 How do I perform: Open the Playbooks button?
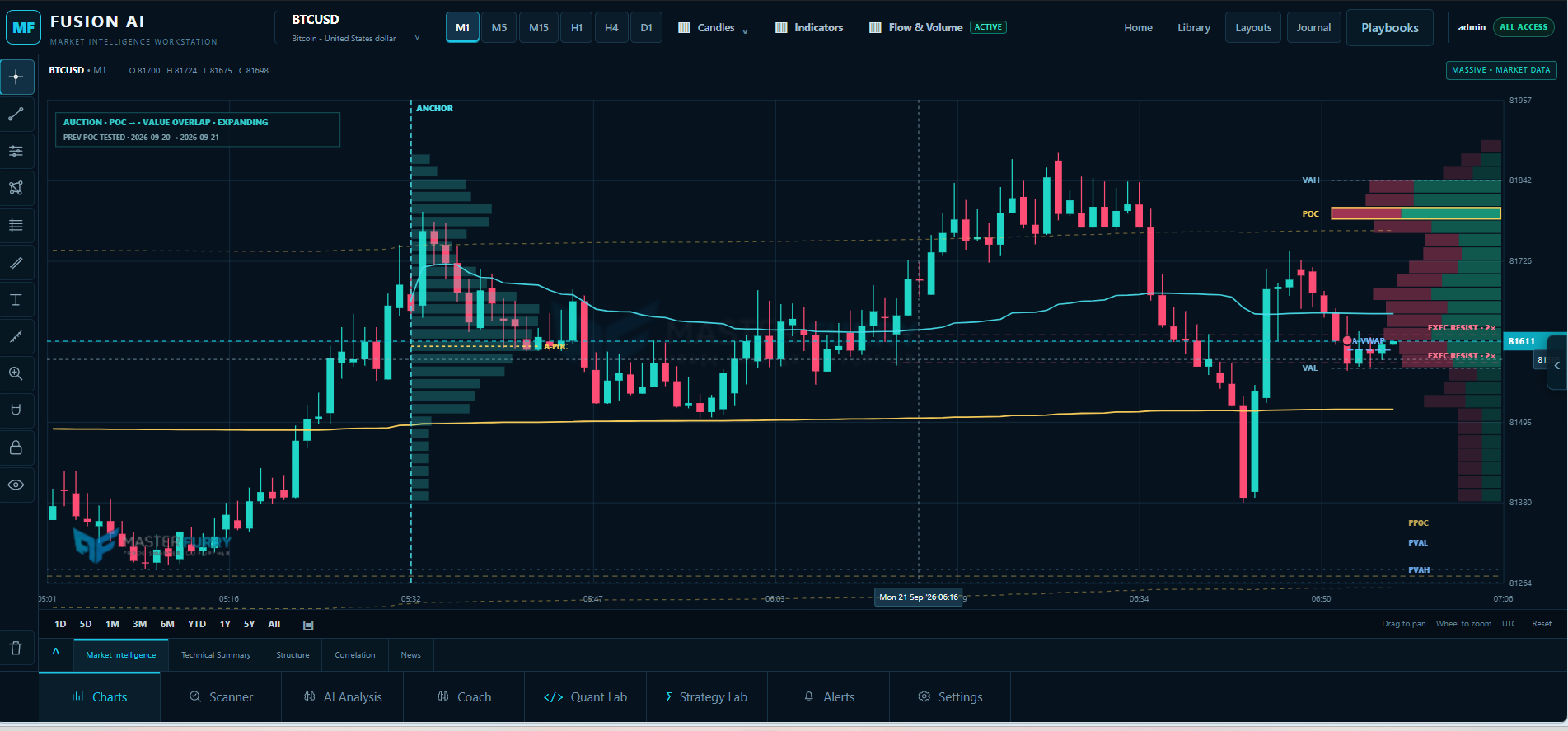1390,28
